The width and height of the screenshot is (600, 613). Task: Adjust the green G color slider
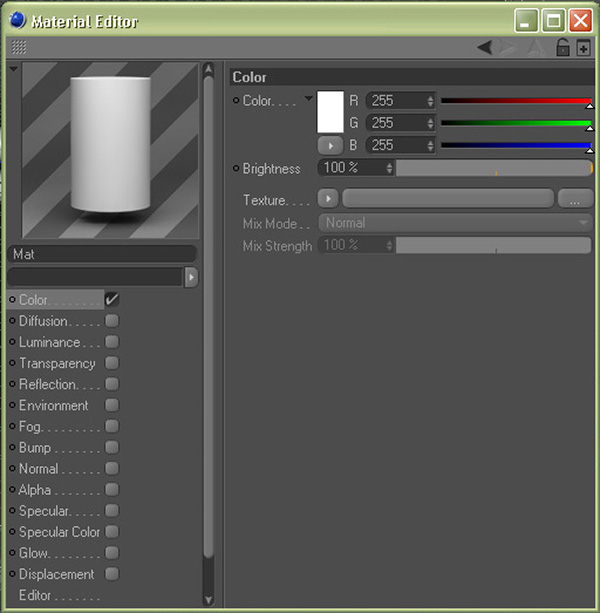coord(516,123)
